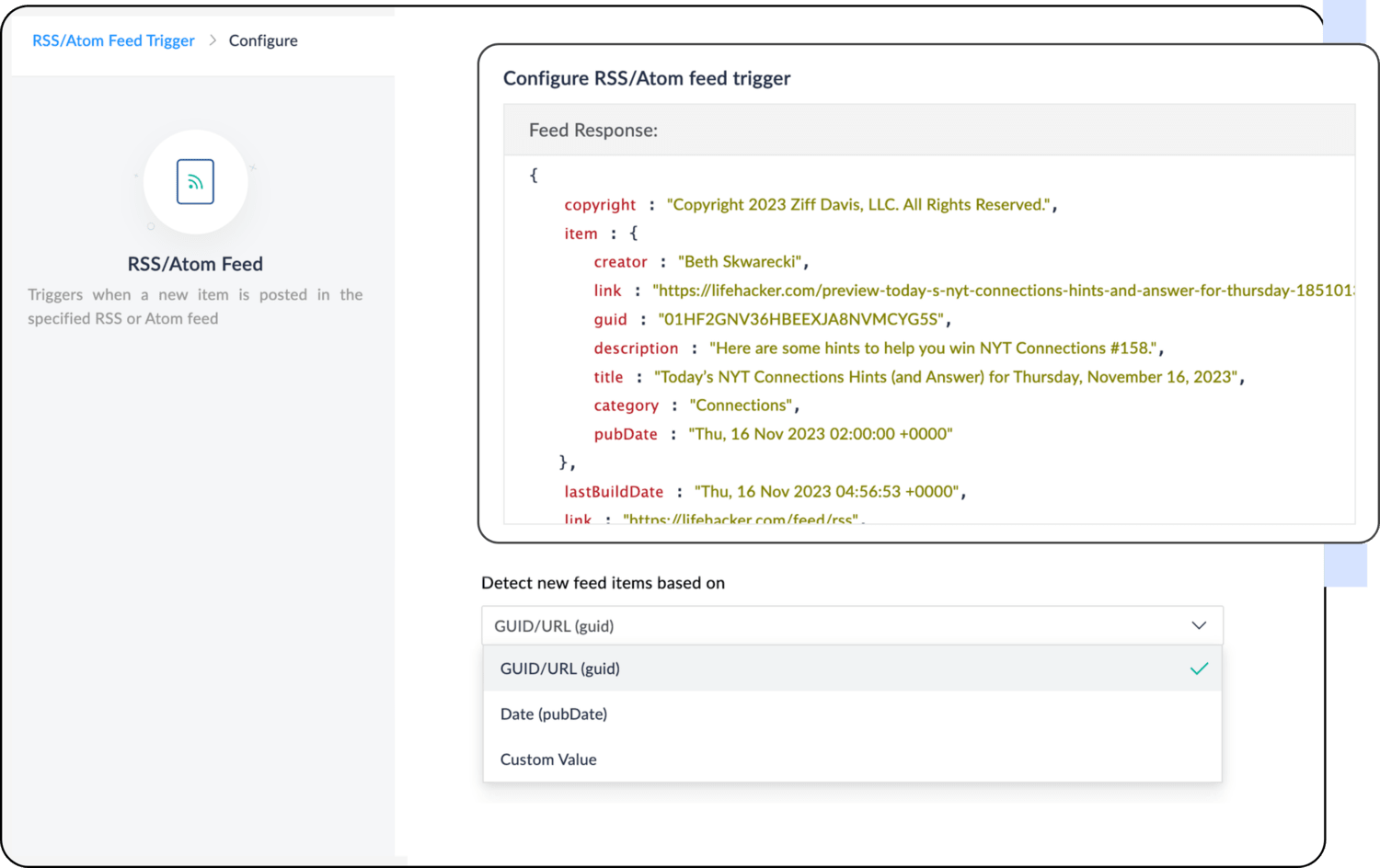Click the copyright value text

click(x=858, y=205)
